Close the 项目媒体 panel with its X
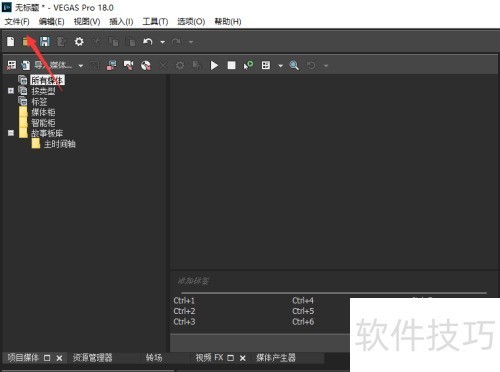Image resolution: width=500 pixels, height=372 pixels. pos(59,358)
